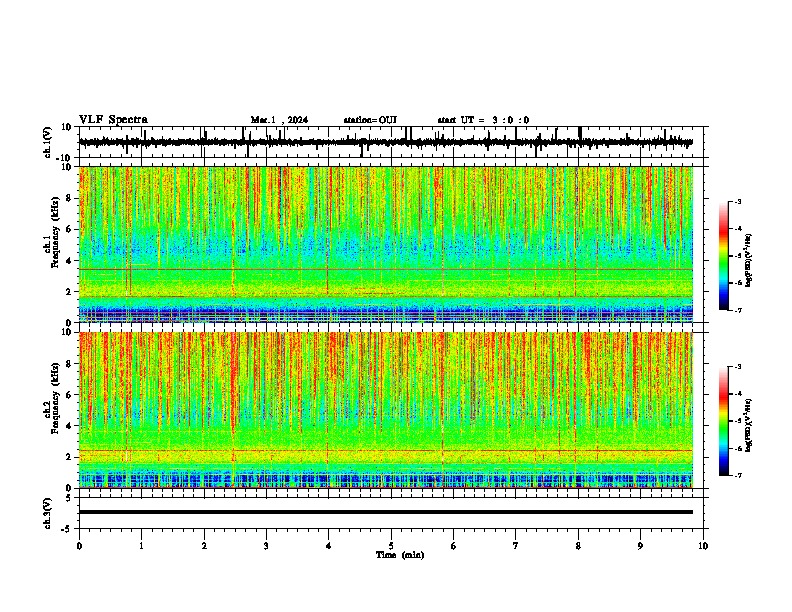
Task: Click the time axis tick label 8
Action: (x=578, y=546)
